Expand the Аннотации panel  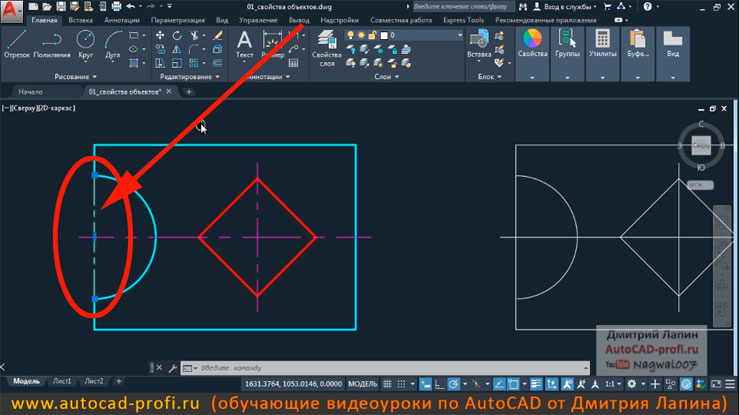click(x=269, y=77)
